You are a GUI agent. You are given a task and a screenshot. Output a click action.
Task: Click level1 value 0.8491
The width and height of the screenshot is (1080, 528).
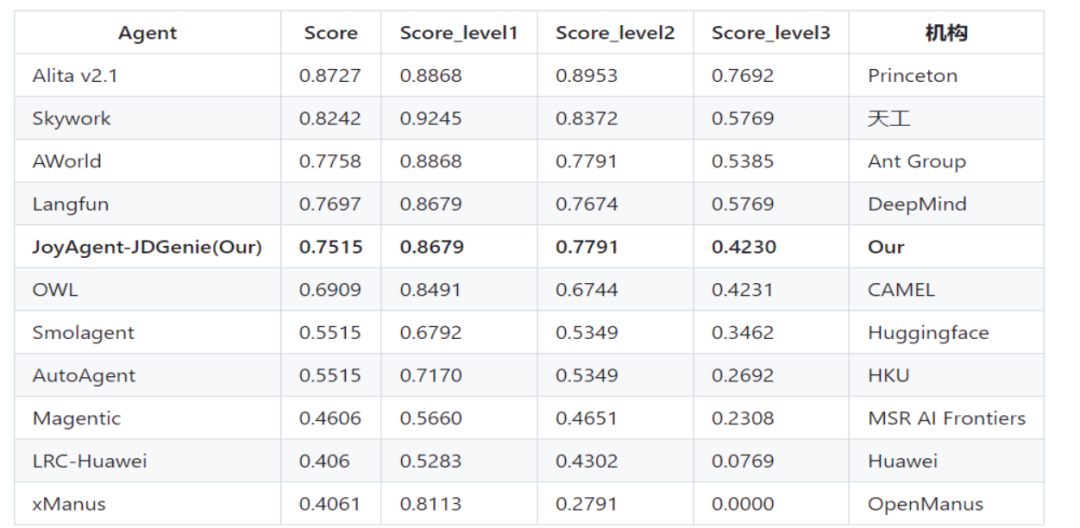[x=430, y=290]
